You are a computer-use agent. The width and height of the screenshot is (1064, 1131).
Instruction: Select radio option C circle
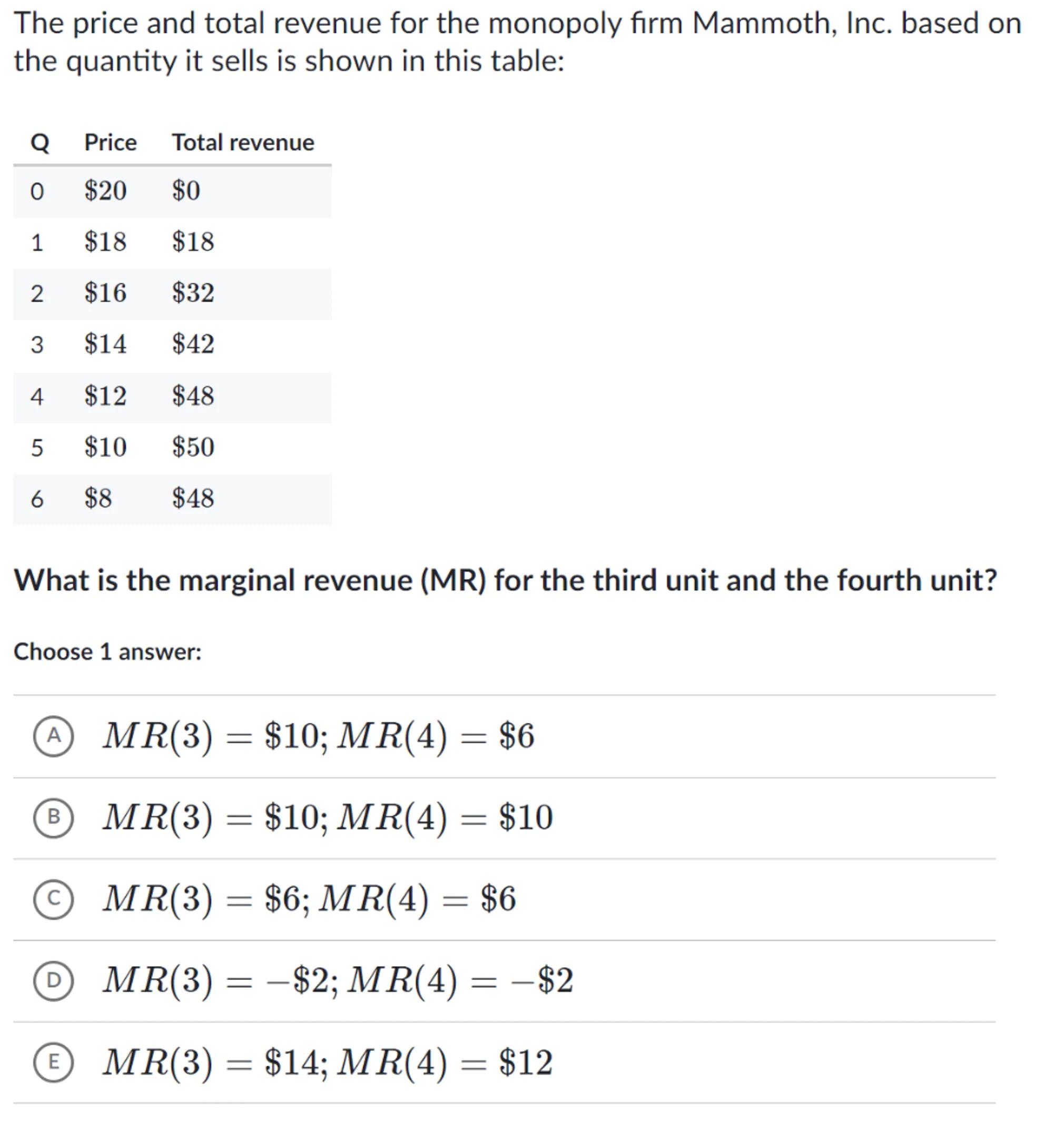(x=53, y=899)
